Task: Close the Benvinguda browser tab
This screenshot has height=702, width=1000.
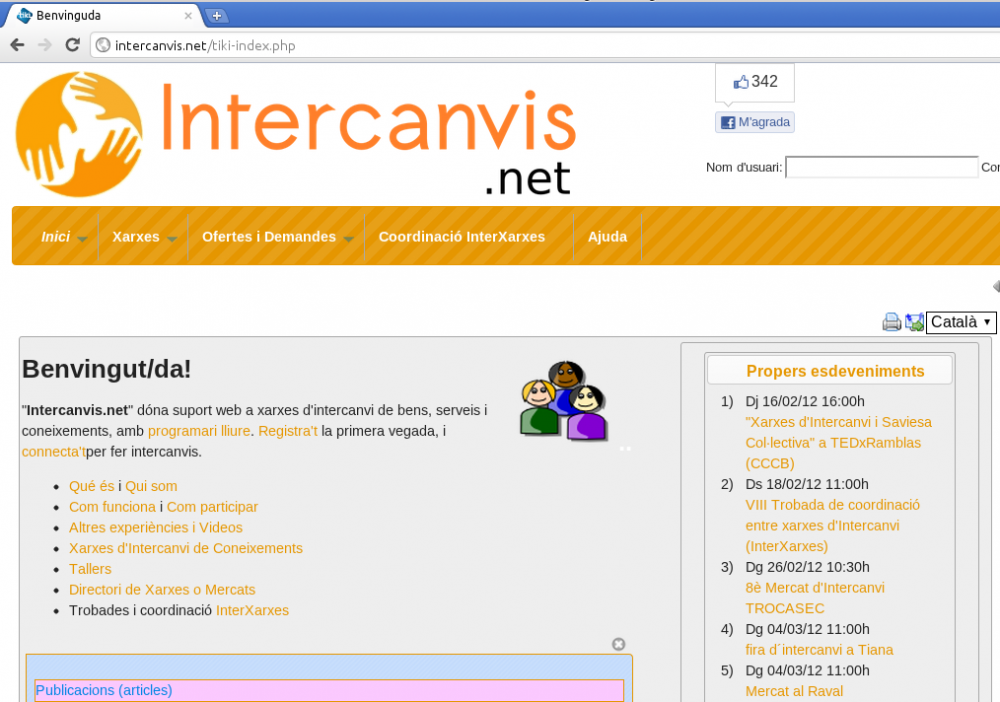Action: 189,16
